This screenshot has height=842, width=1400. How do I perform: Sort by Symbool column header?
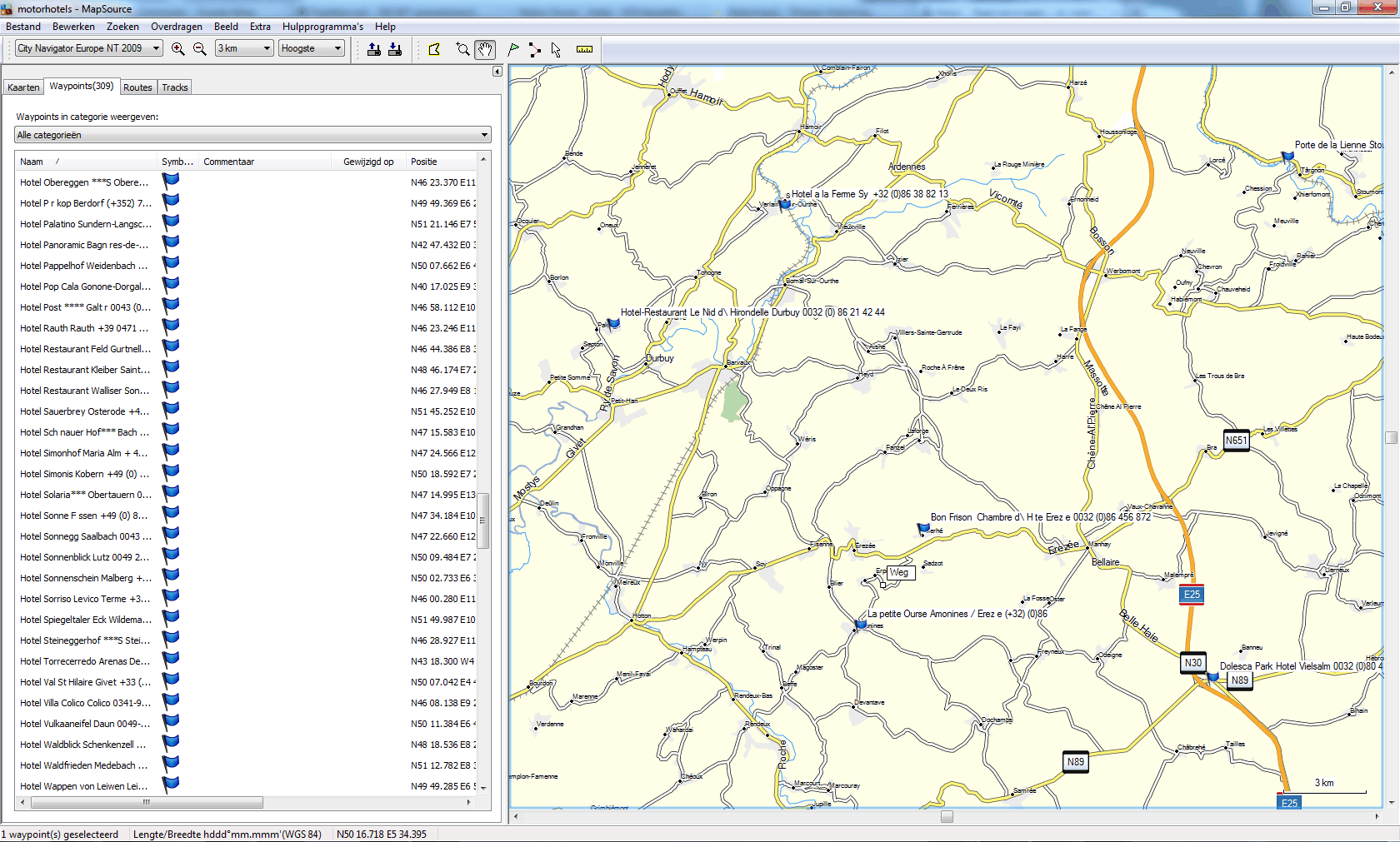(x=178, y=162)
